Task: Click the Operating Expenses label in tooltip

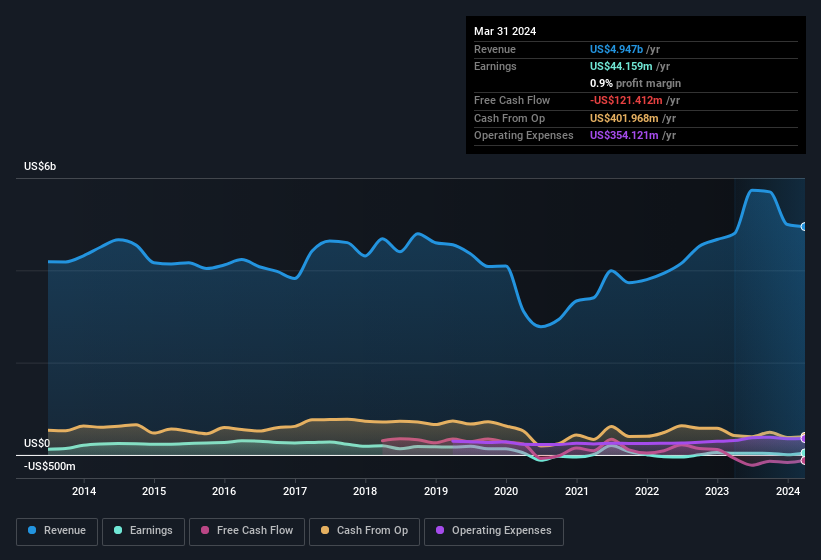Action: (x=524, y=136)
